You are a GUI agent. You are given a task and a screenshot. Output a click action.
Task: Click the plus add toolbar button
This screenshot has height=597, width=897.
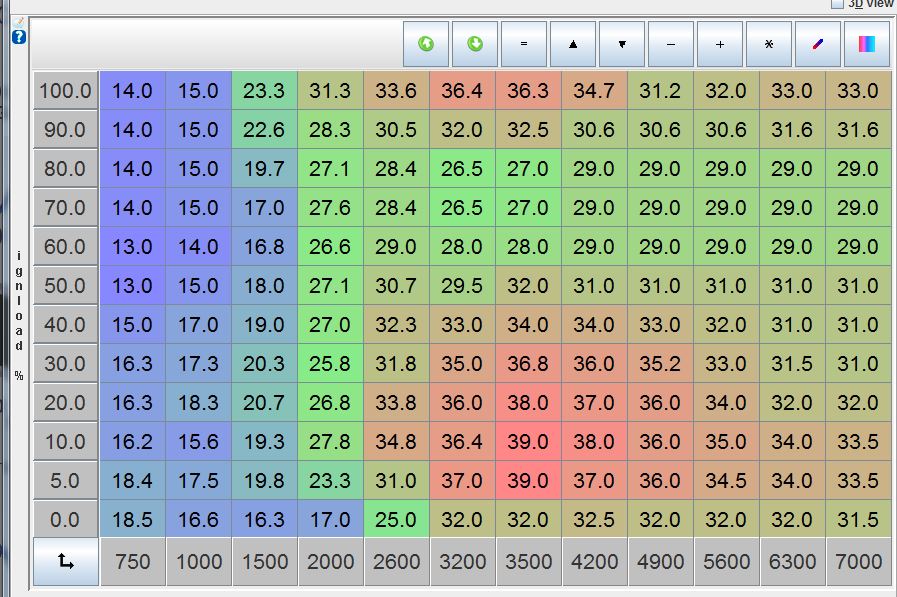tap(720, 44)
